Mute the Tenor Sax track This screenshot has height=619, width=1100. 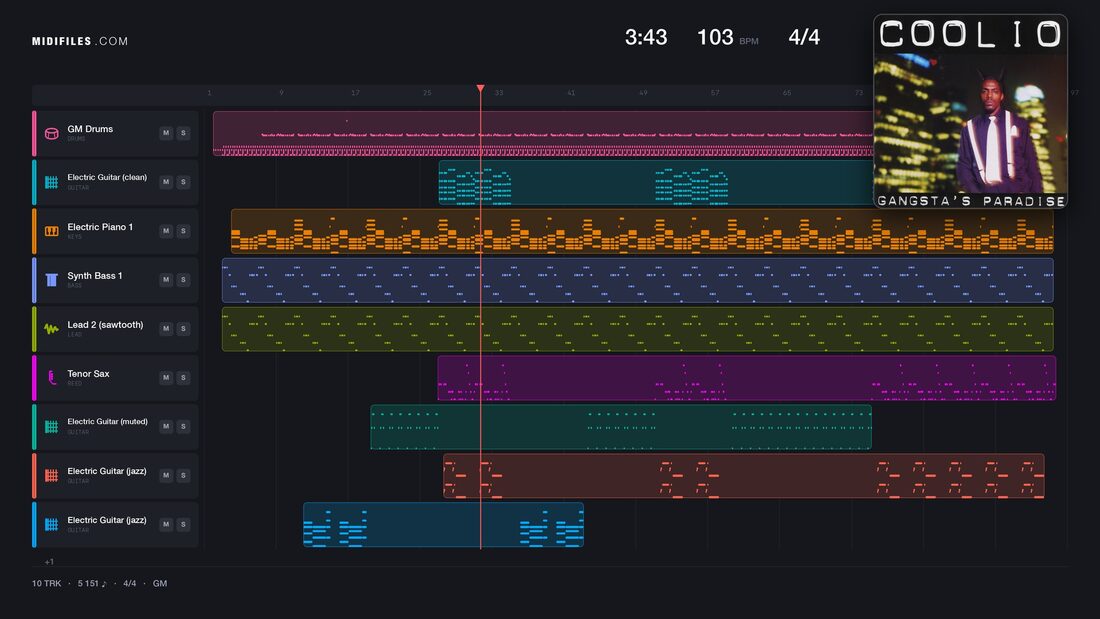click(x=166, y=378)
